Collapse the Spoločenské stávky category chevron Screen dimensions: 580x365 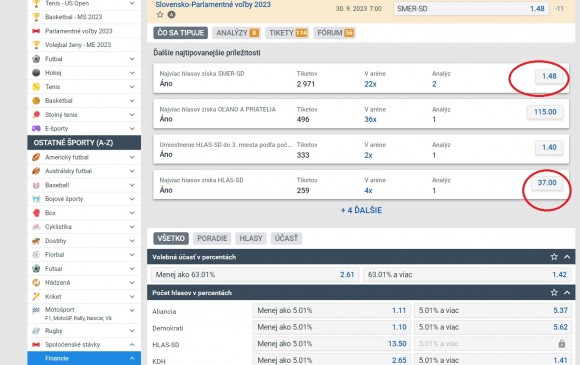point(132,345)
